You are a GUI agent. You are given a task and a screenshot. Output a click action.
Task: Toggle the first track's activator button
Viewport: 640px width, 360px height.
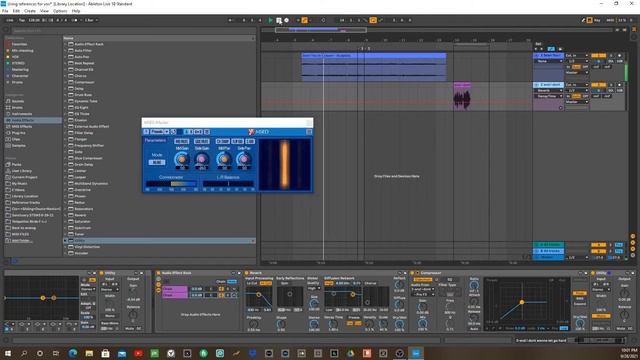click(x=598, y=56)
